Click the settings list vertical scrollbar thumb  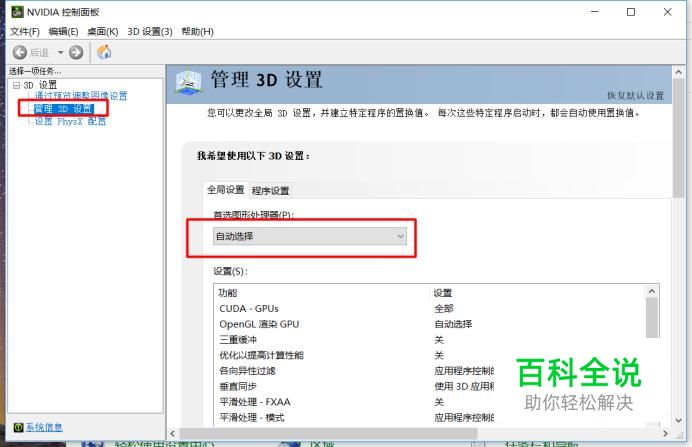652,318
